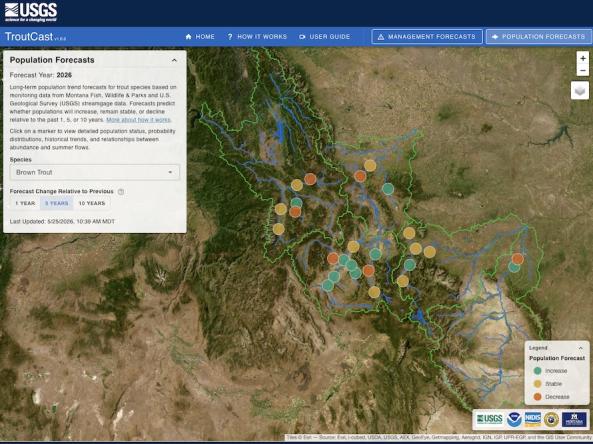Select the westernmost lowest yellow marker
Viewport: 593px width, 444px height.
(x=278, y=229)
